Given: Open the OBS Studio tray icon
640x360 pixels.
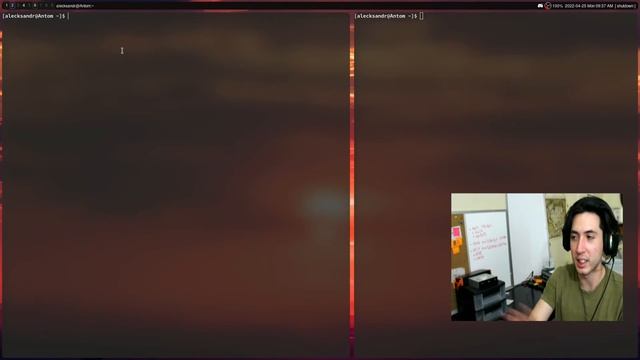Looking at the screenshot, I should coord(548,6).
